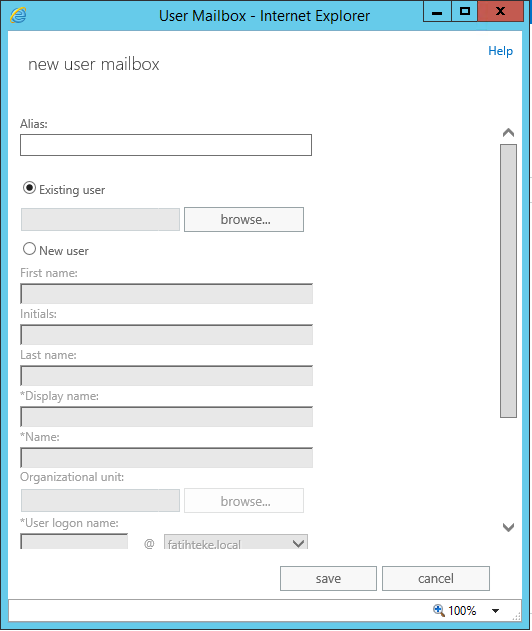Select the New user radio button
The height and width of the screenshot is (631, 532).
(x=29, y=249)
